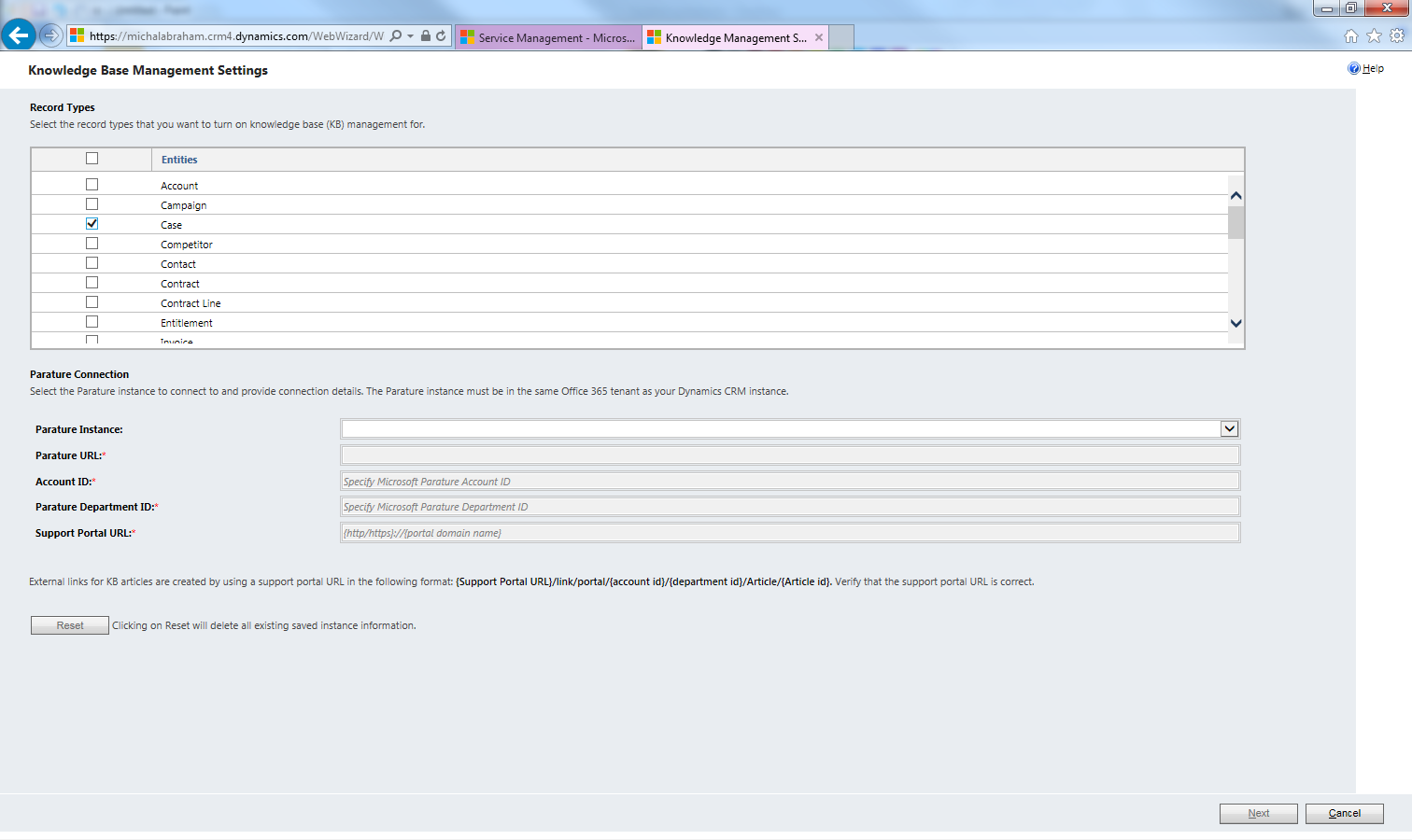Click the refresh icon in address bar
The width and height of the screenshot is (1412, 840).
pos(441,36)
